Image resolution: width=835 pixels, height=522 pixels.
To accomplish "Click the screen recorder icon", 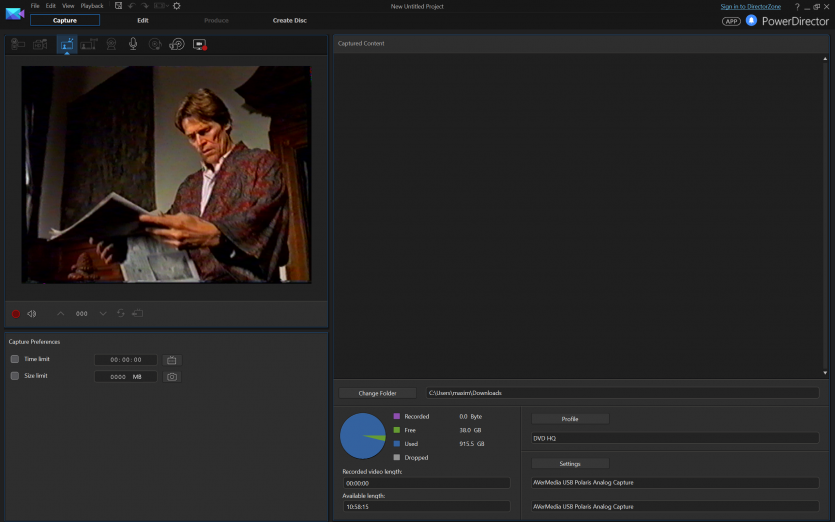I will pyautogui.click(x=199, y=44).
